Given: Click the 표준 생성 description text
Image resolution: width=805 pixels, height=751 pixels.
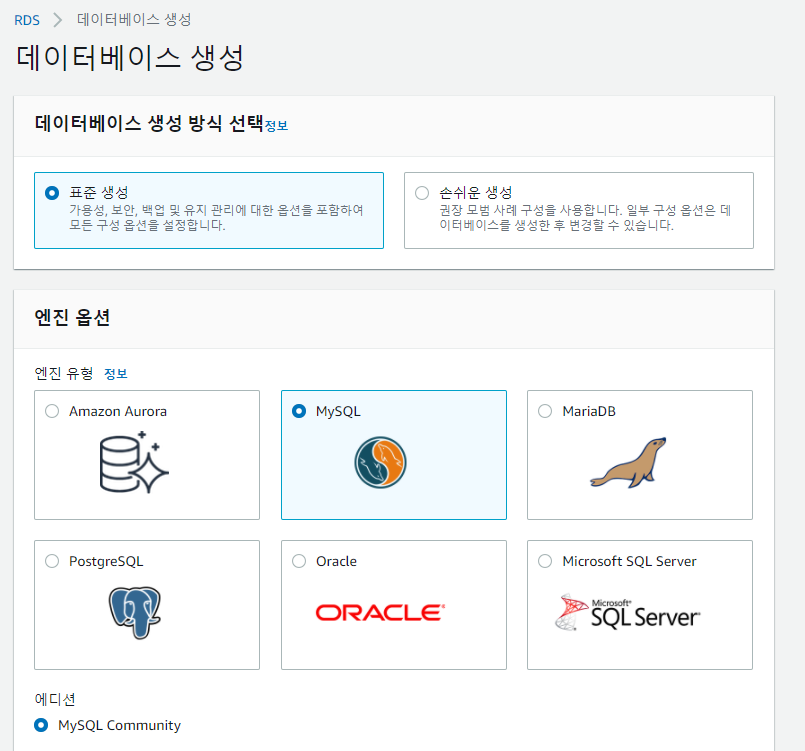Looking at the screenshot, I should click(x=216, y=218).
